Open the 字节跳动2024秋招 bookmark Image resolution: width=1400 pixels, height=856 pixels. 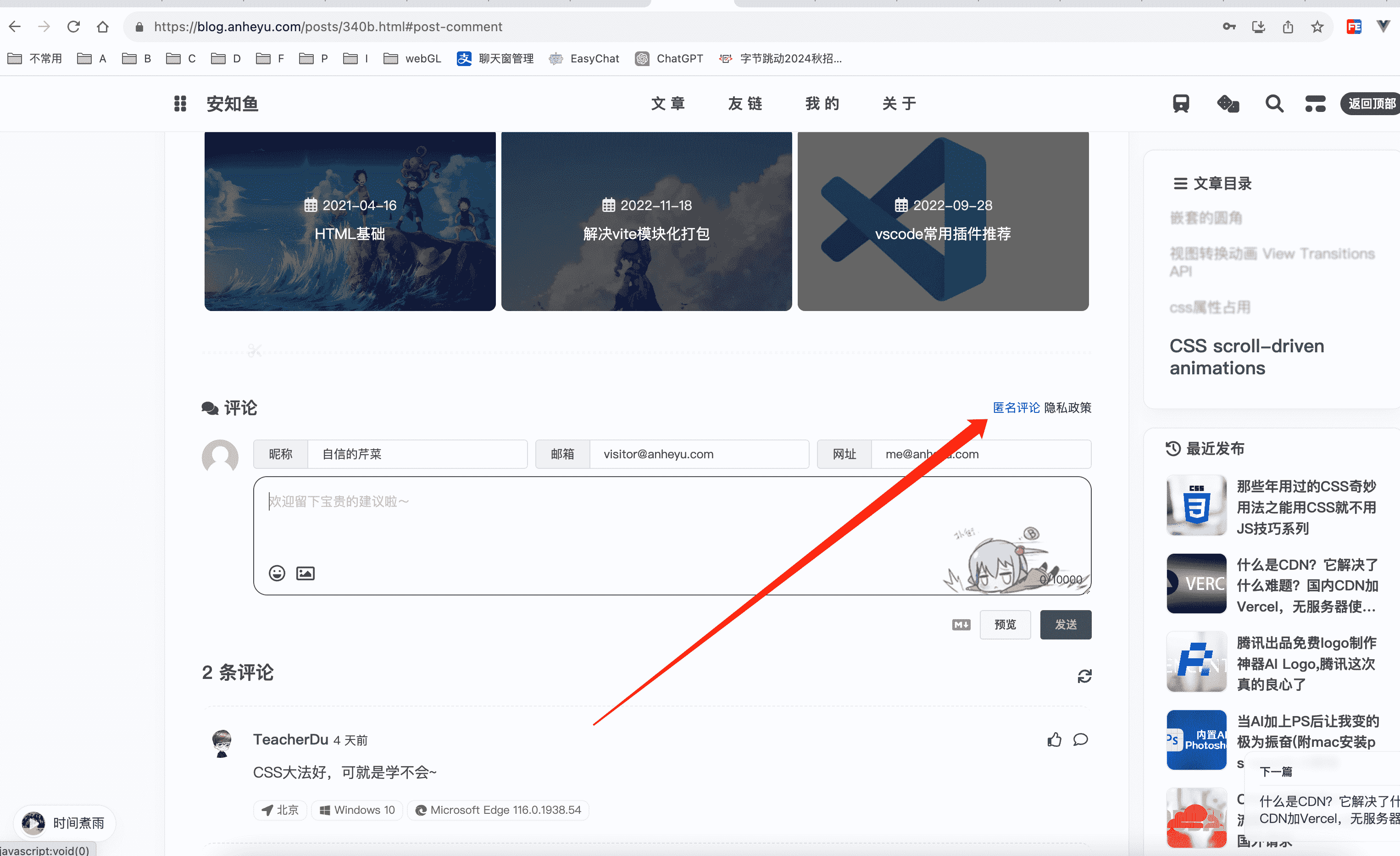click(x=780, y=58)
